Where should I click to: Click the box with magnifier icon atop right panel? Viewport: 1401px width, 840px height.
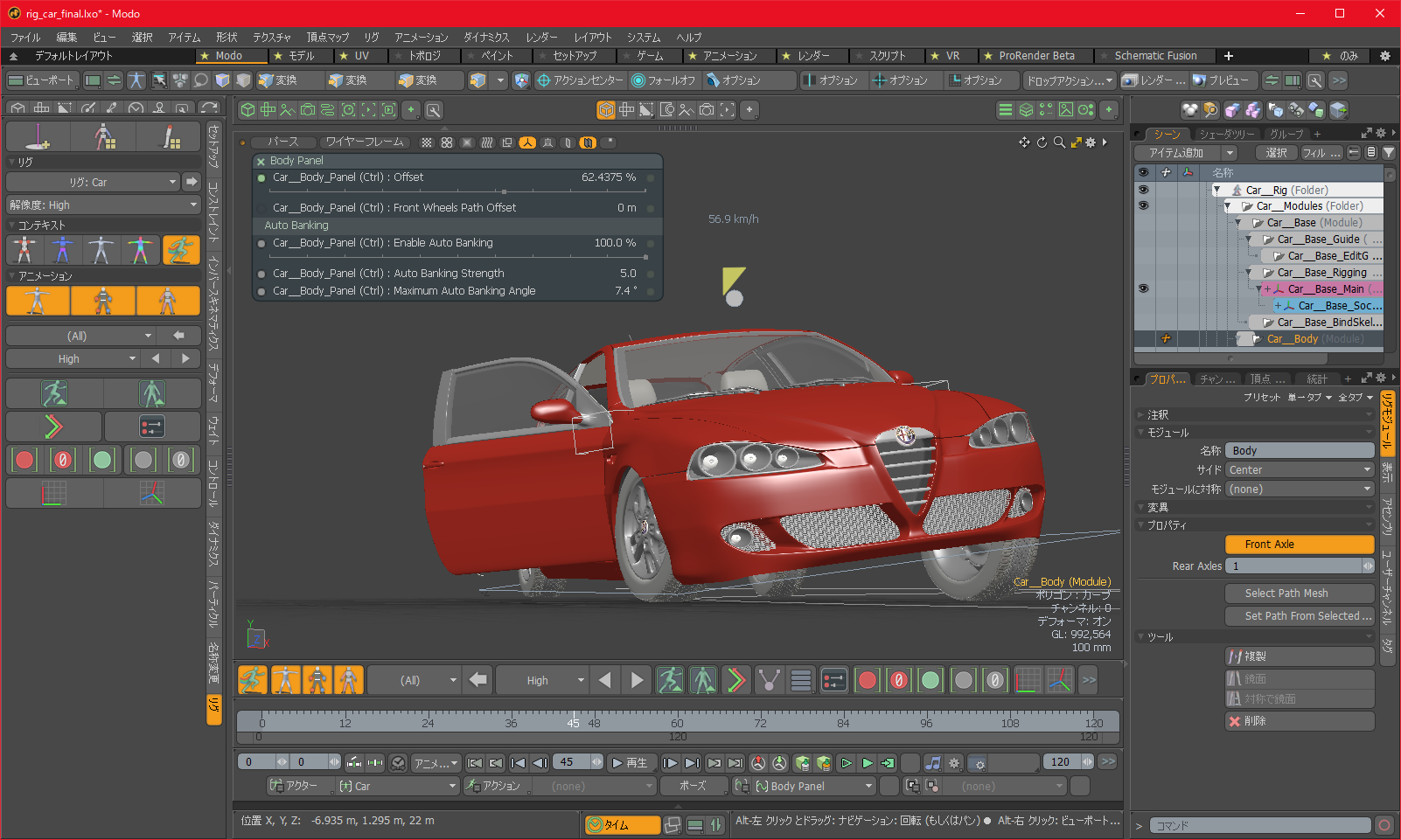pyautogui.click(x=1210, y=110)
